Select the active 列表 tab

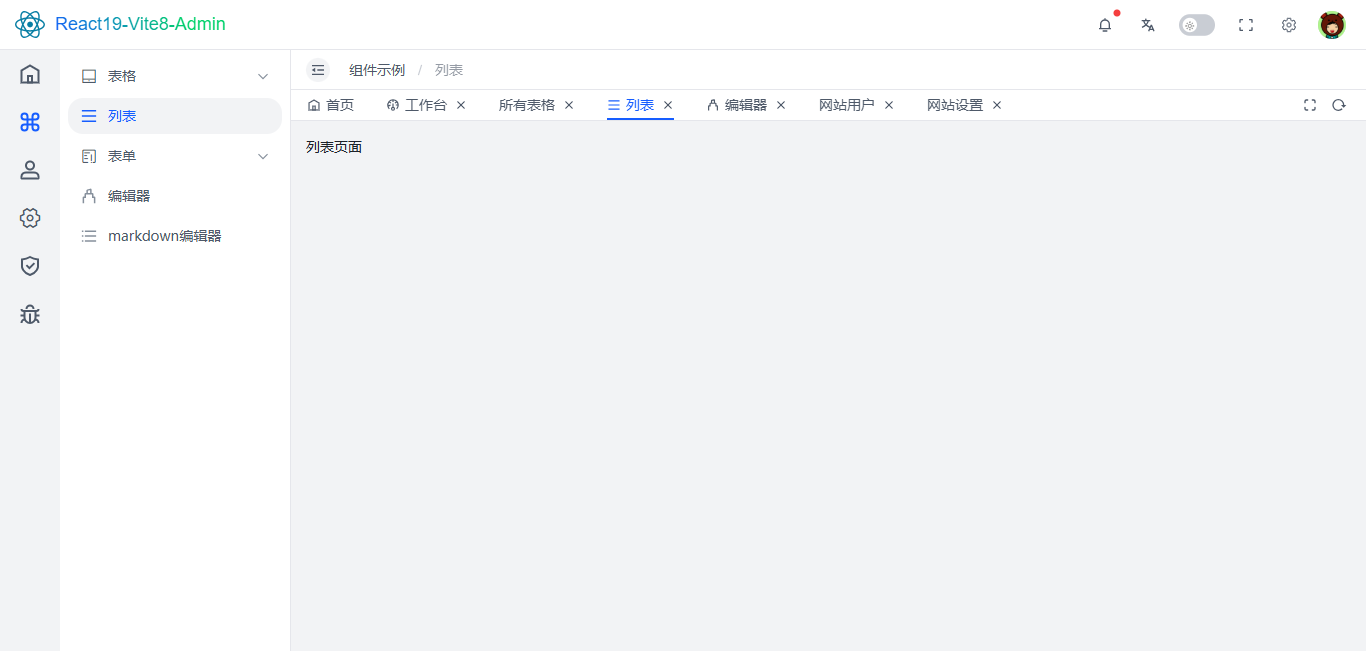pyautogui.click(x=631, y=105)
